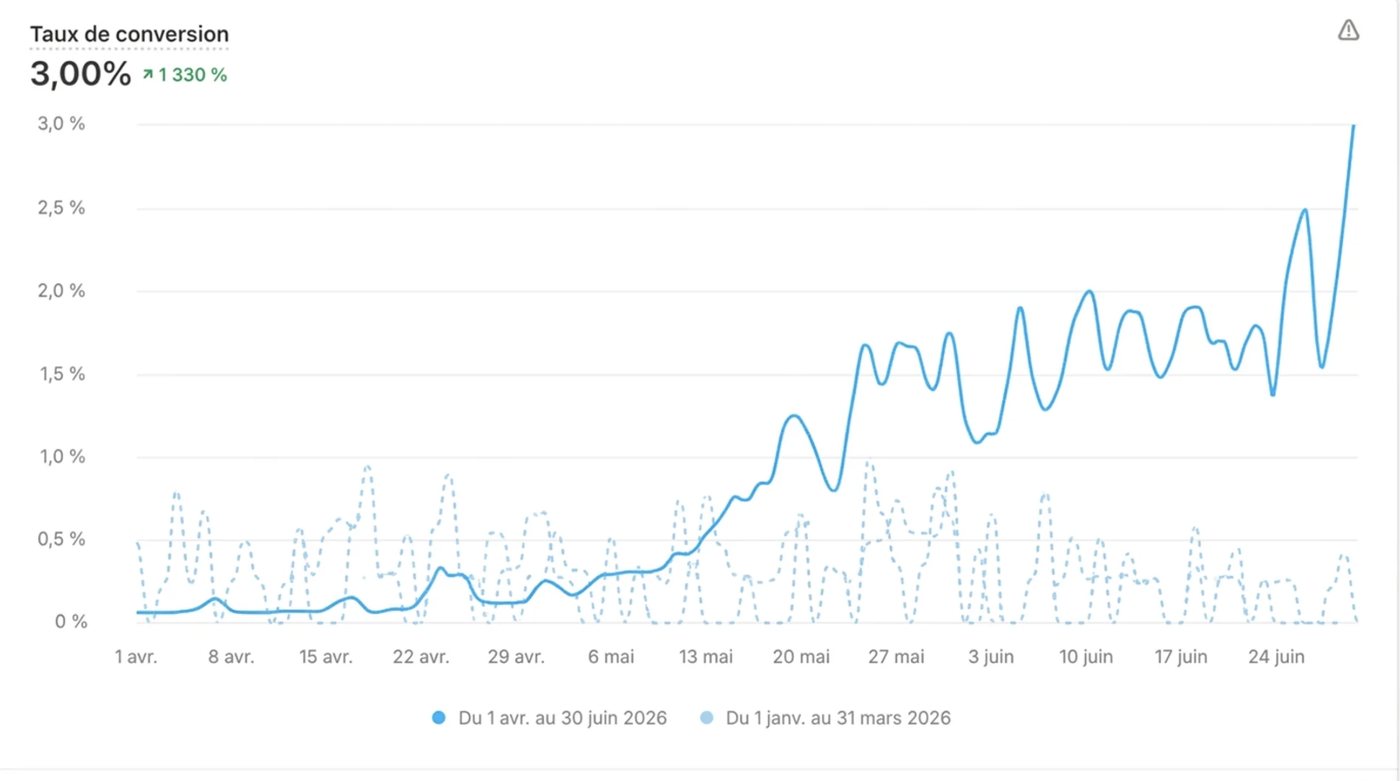
Task: Click the dark blue legend dot
Action: [438, 718]
